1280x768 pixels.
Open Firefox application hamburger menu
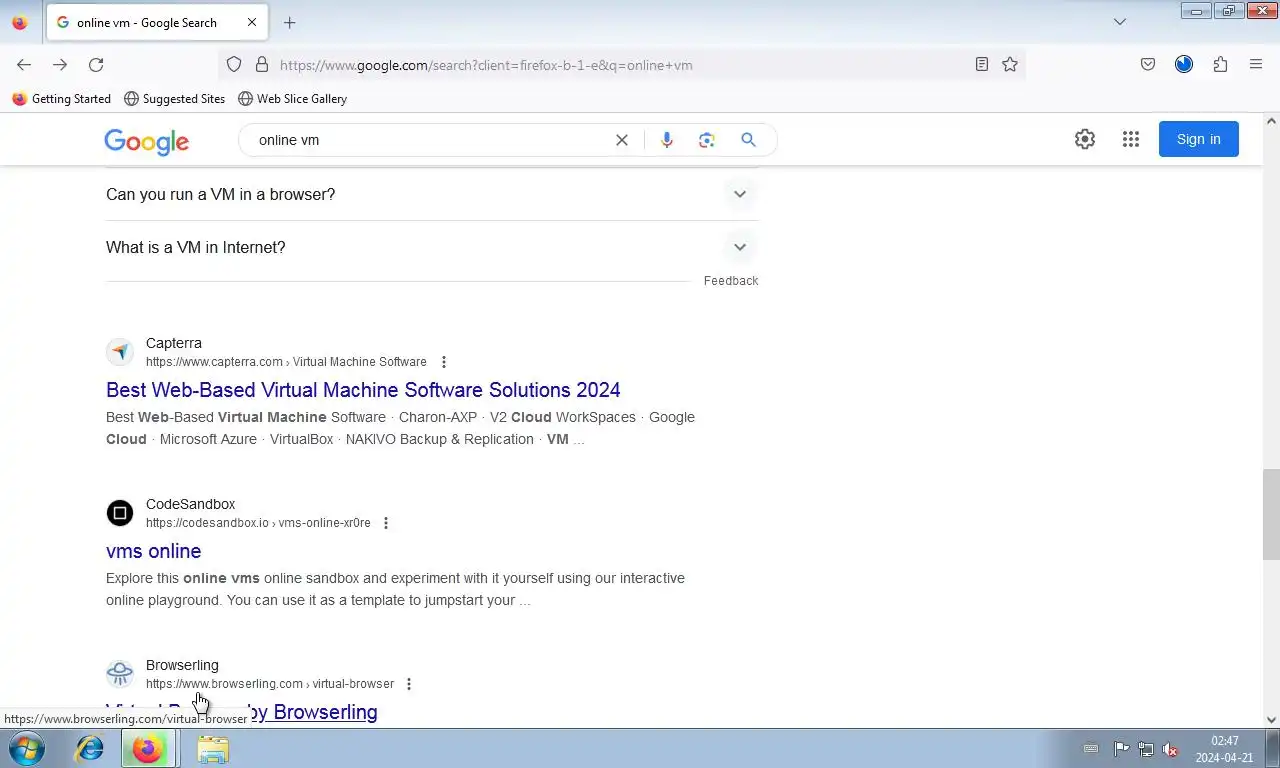(1256, 65)
